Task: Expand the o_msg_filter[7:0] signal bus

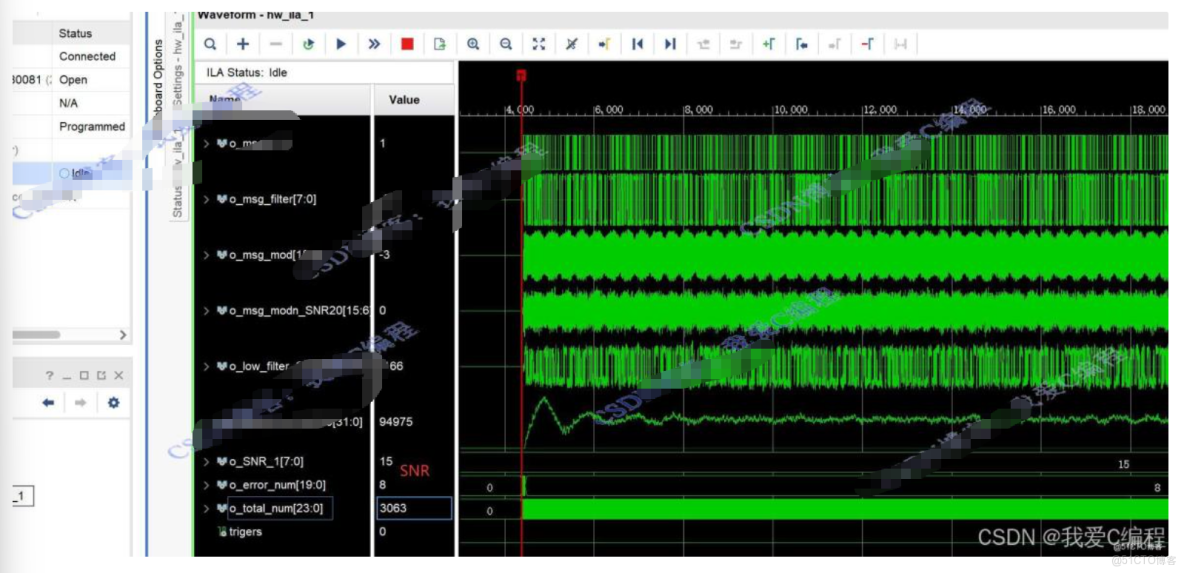Action: click(x=207, y=199)
